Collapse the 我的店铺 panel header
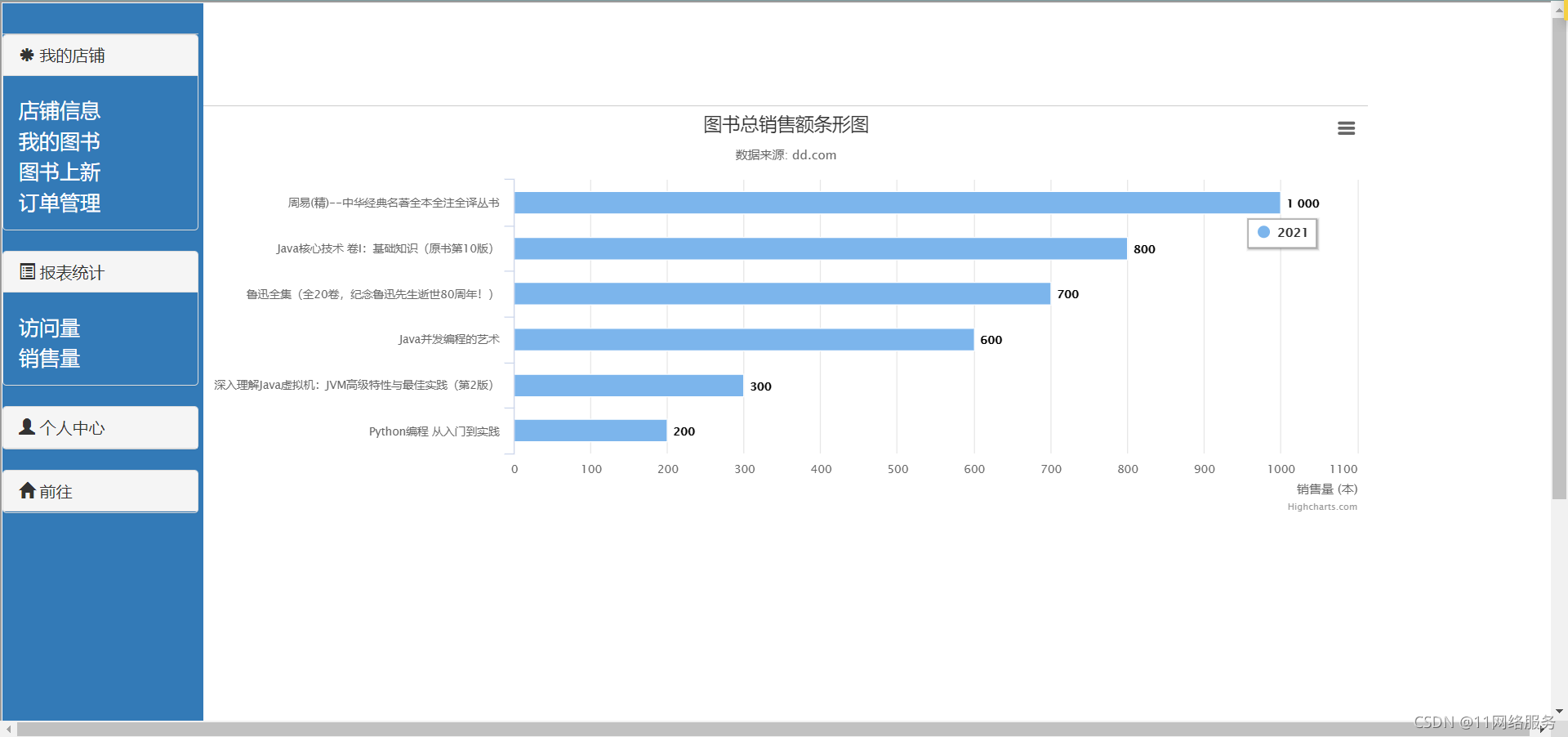1568x737 pixels. pos(100,56)
